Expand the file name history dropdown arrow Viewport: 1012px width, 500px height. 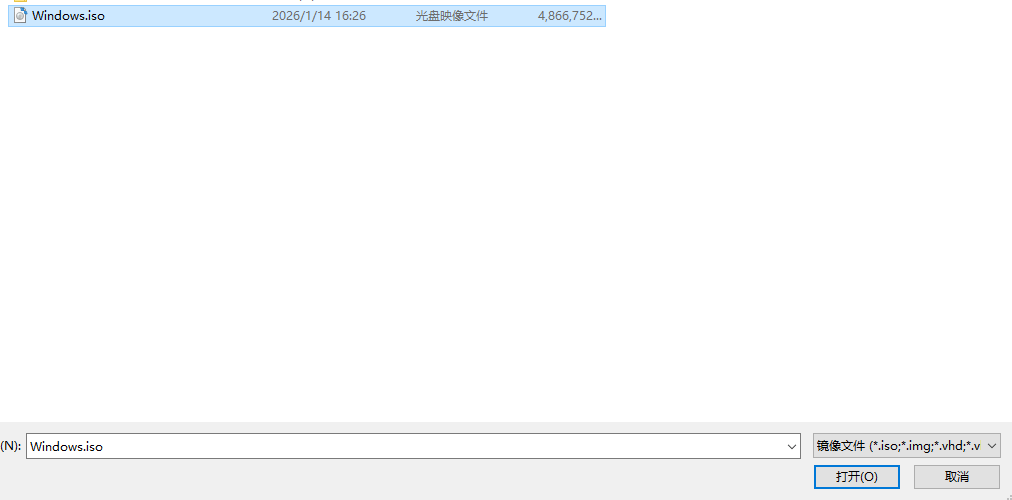(792, 447)
